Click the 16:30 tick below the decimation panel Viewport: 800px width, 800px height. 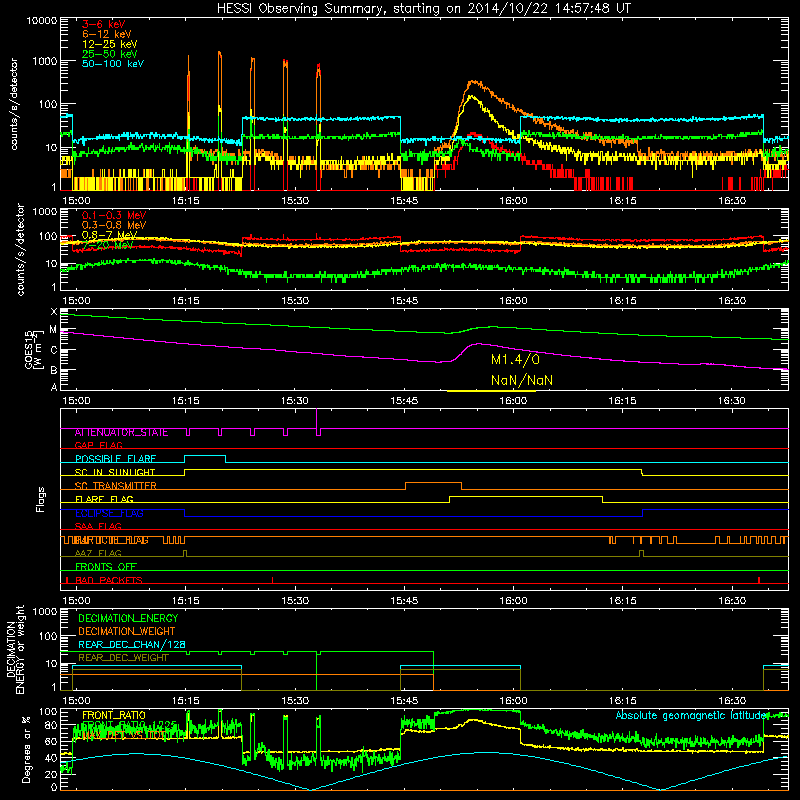point(732,701)
